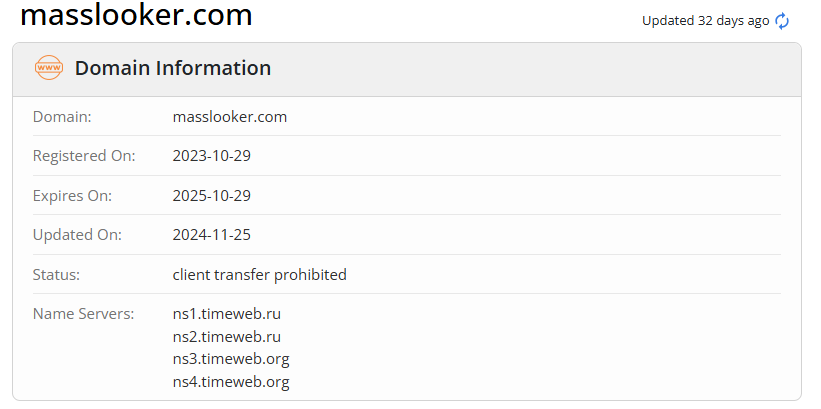The image size is (821, 409).
Task: Click the "Registered On:" label
Action: pos(84,156)
